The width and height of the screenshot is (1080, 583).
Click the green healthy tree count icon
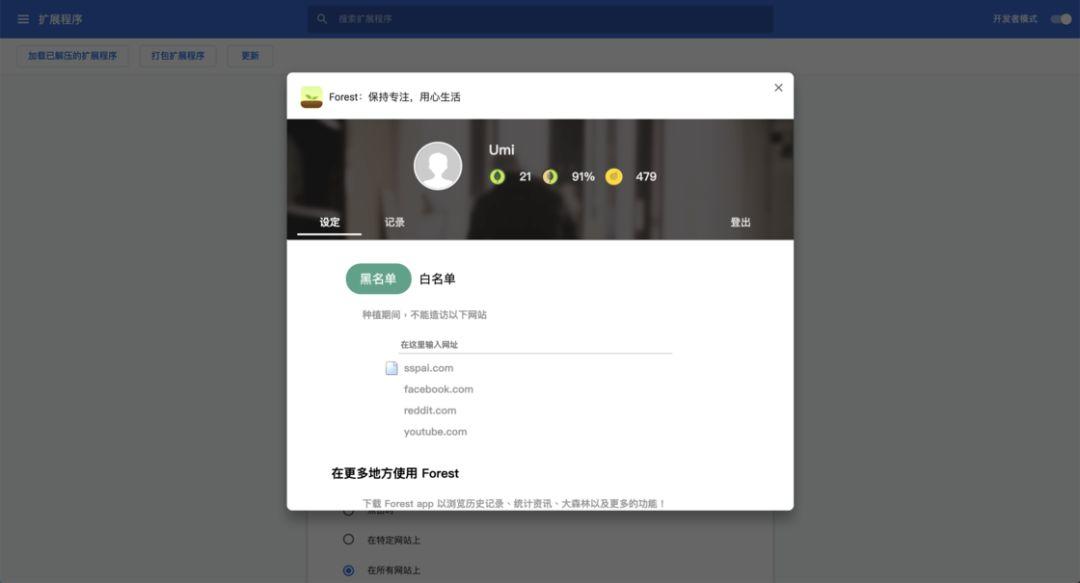pyautogui.click(x=497, y=177)
